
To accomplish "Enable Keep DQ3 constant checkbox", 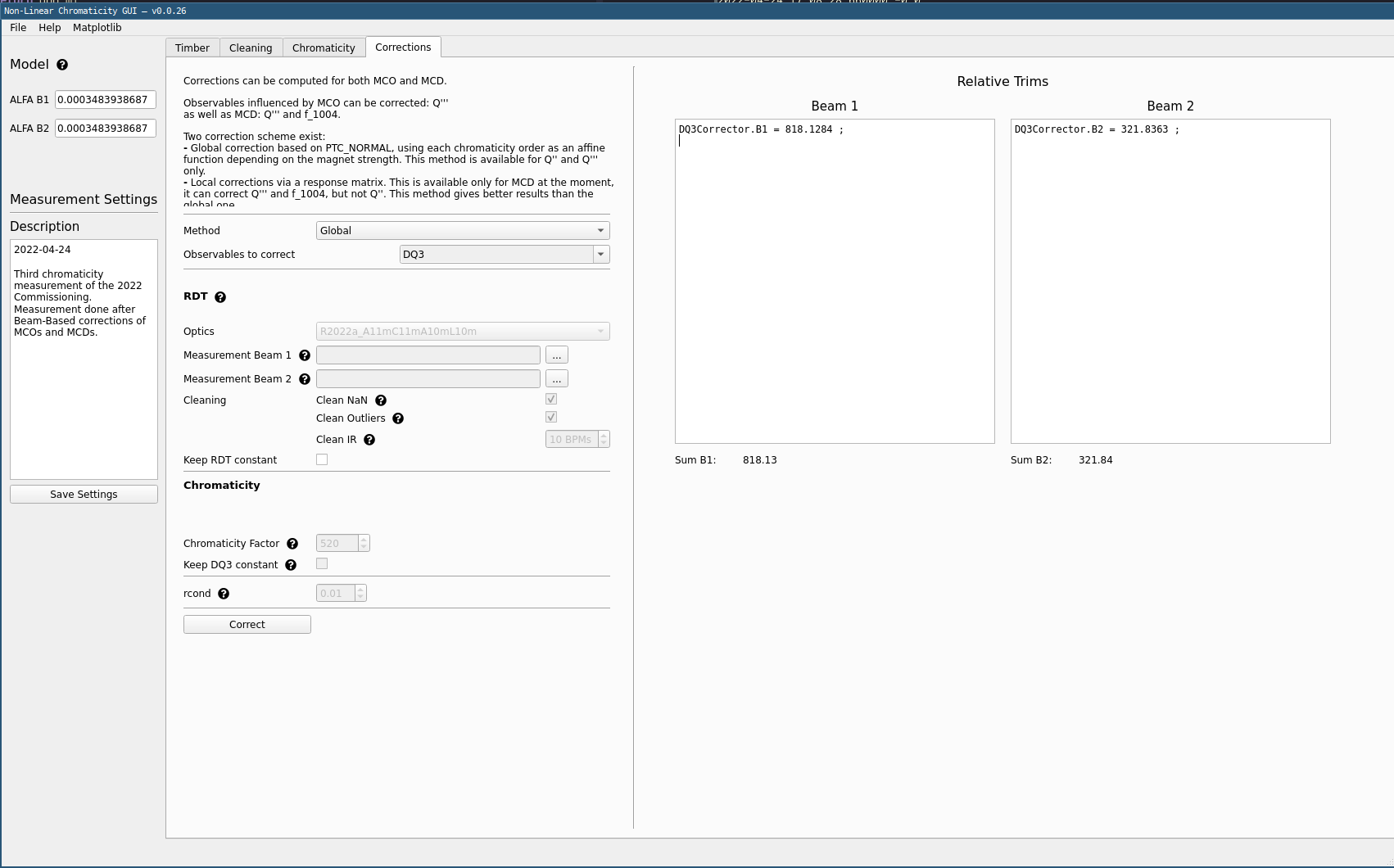I will click(x=322, y=563).
